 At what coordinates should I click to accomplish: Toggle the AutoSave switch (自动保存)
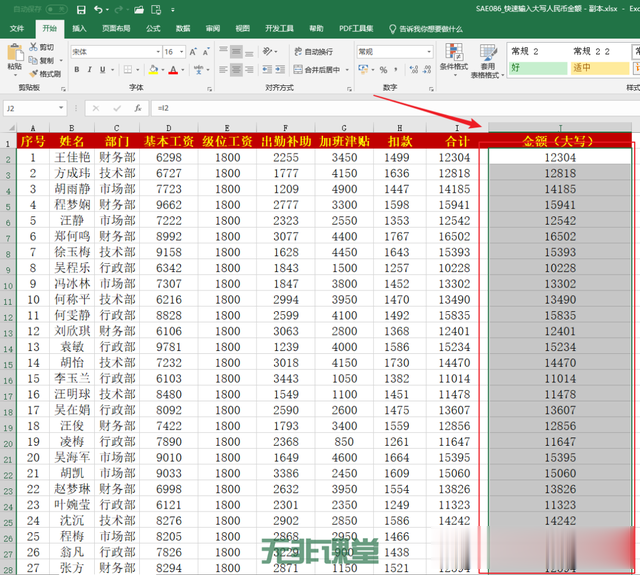click(56, 9)
